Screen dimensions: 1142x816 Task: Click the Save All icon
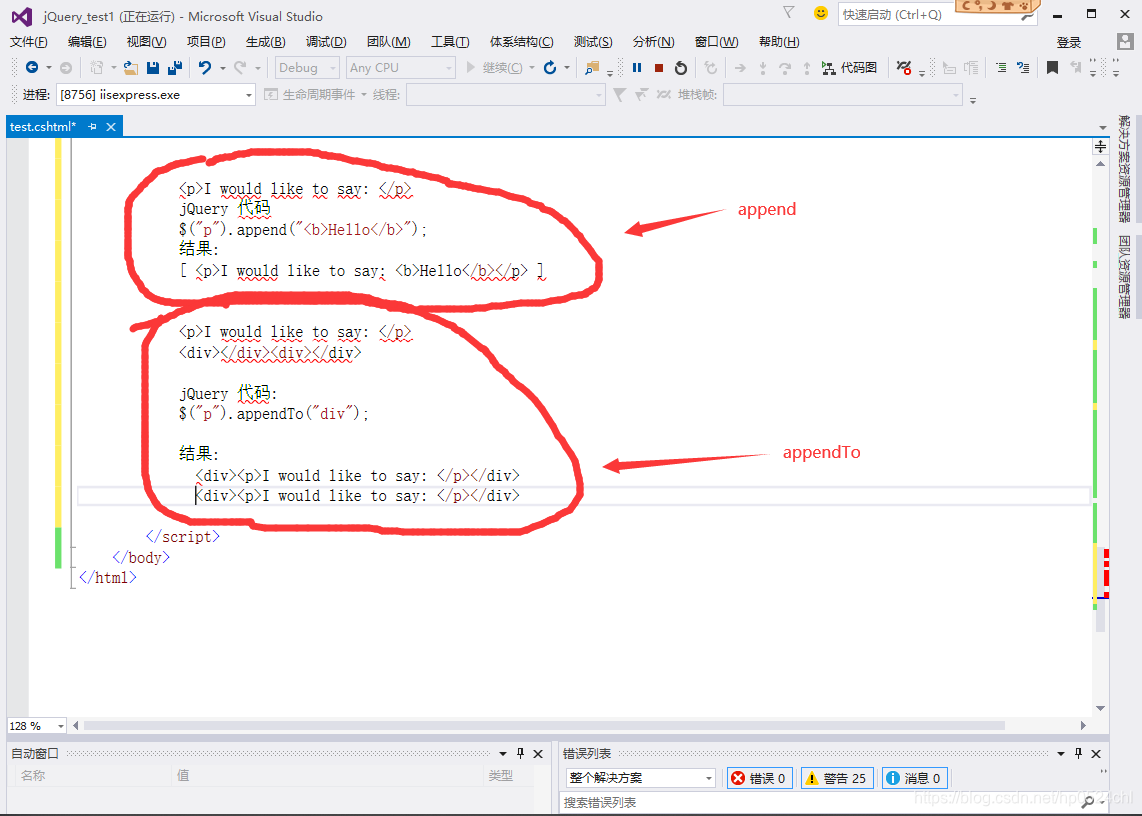[x=175, y=68]
